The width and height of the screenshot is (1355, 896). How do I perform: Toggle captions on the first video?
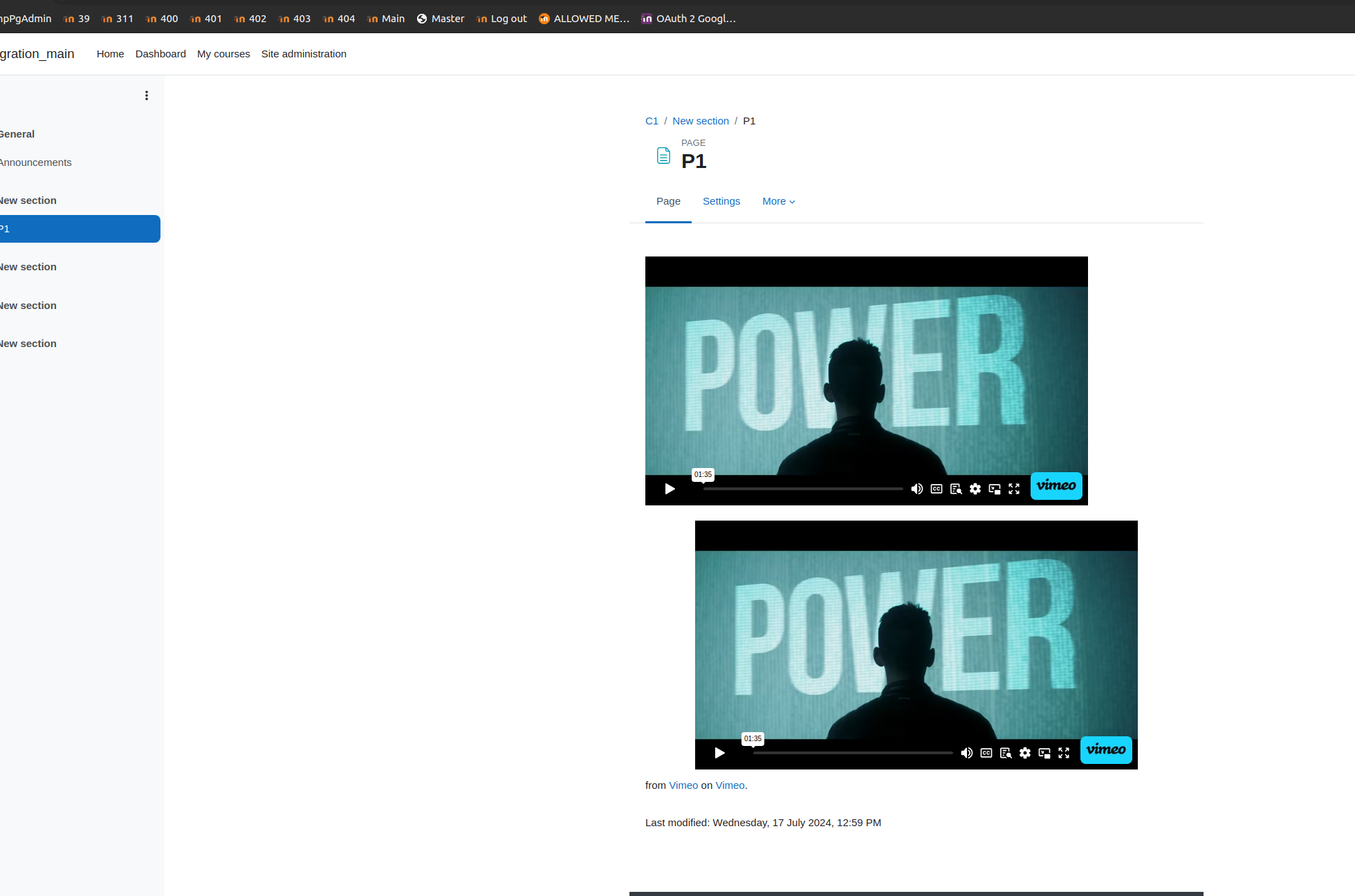click(937, 489)
